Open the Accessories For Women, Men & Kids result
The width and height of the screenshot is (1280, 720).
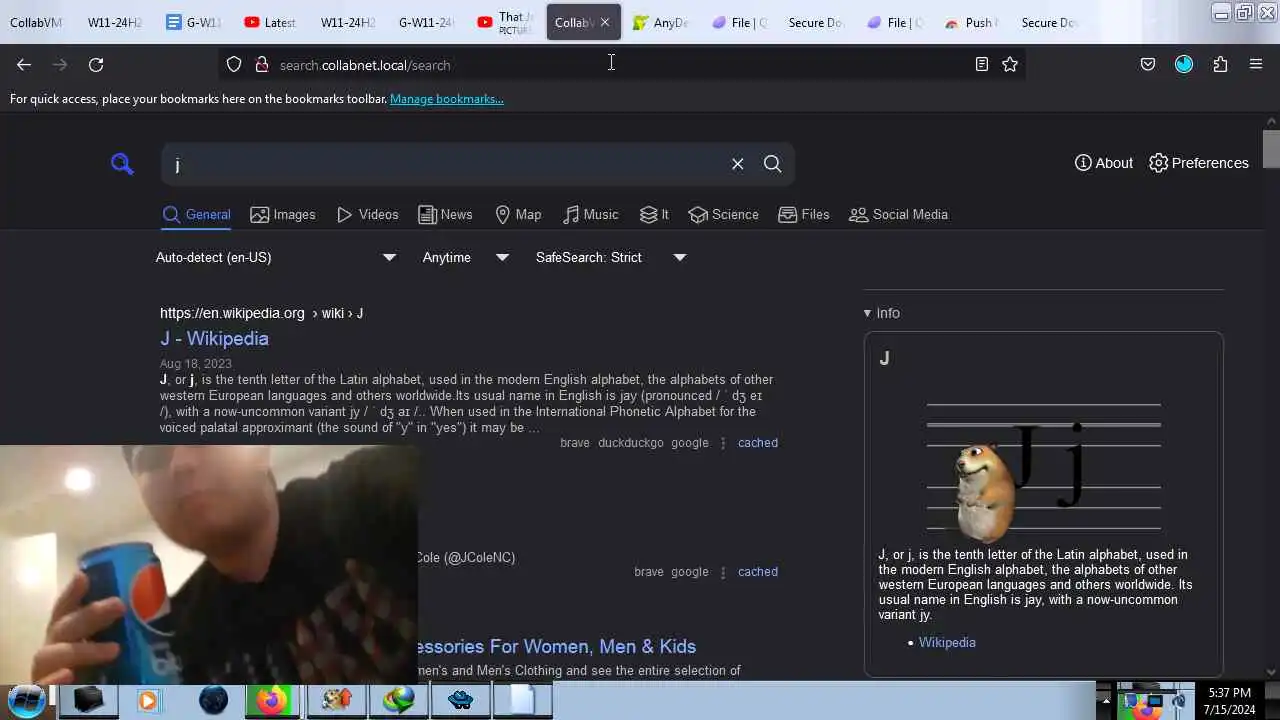[556, 646]
